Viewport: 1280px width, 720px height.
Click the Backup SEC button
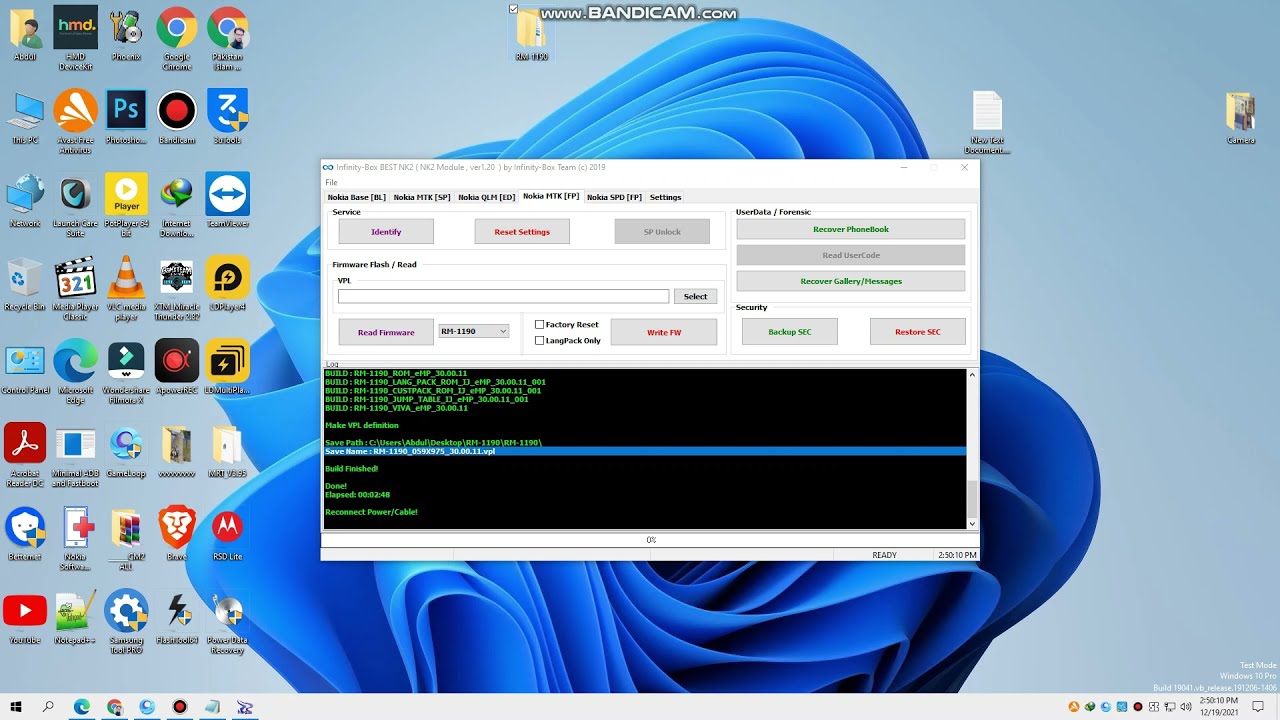pyautogui.click(x=790, y=332)
